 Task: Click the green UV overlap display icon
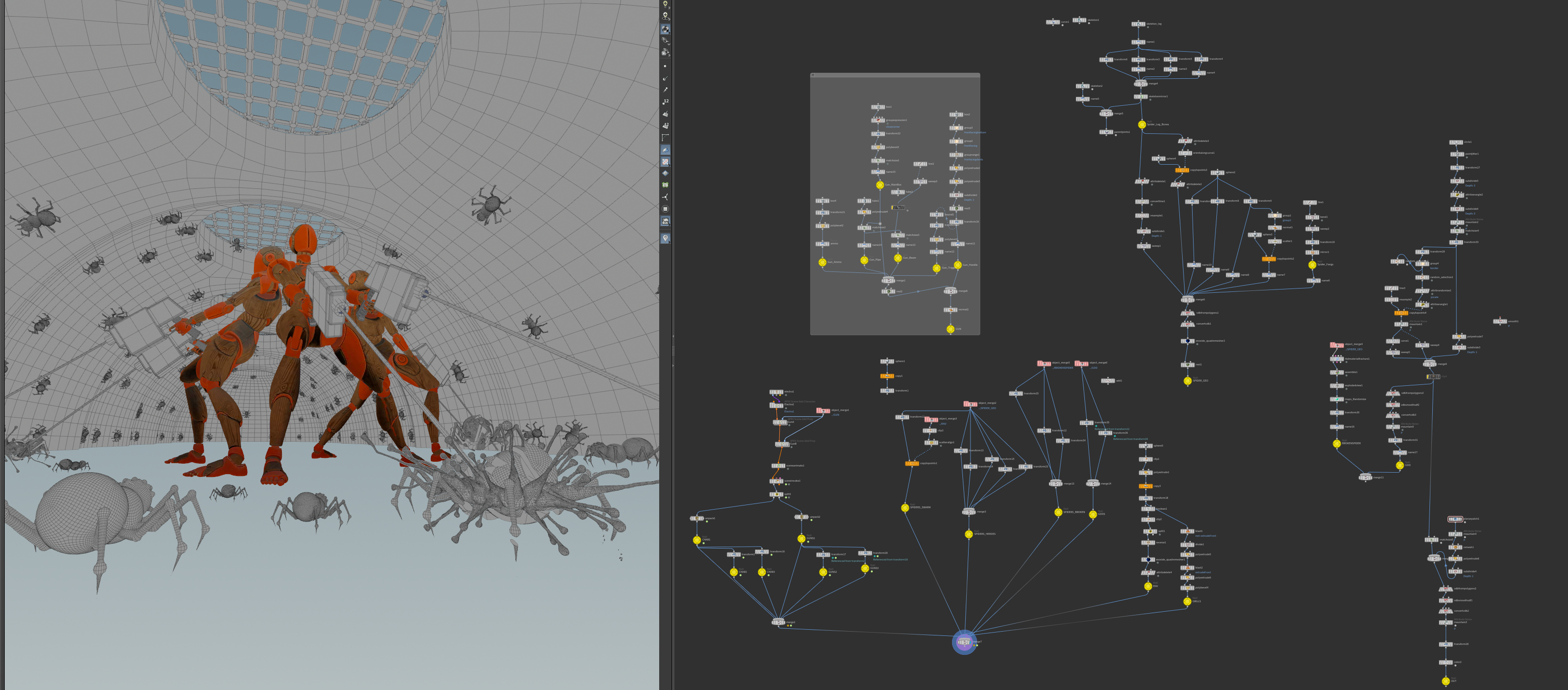click(665, 185)
